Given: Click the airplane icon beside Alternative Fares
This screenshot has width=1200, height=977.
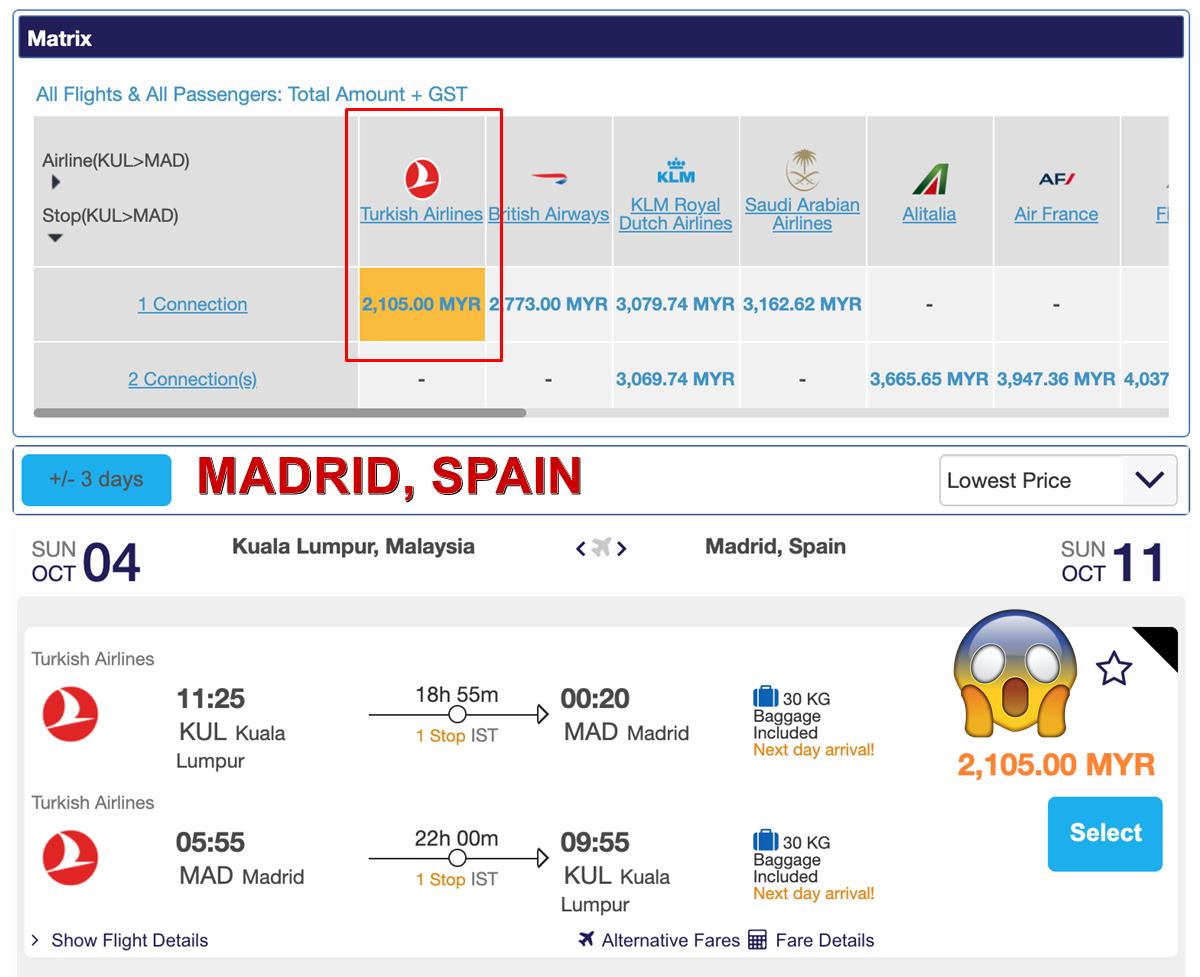Looking at the screenshot, I should click(587, 939).
